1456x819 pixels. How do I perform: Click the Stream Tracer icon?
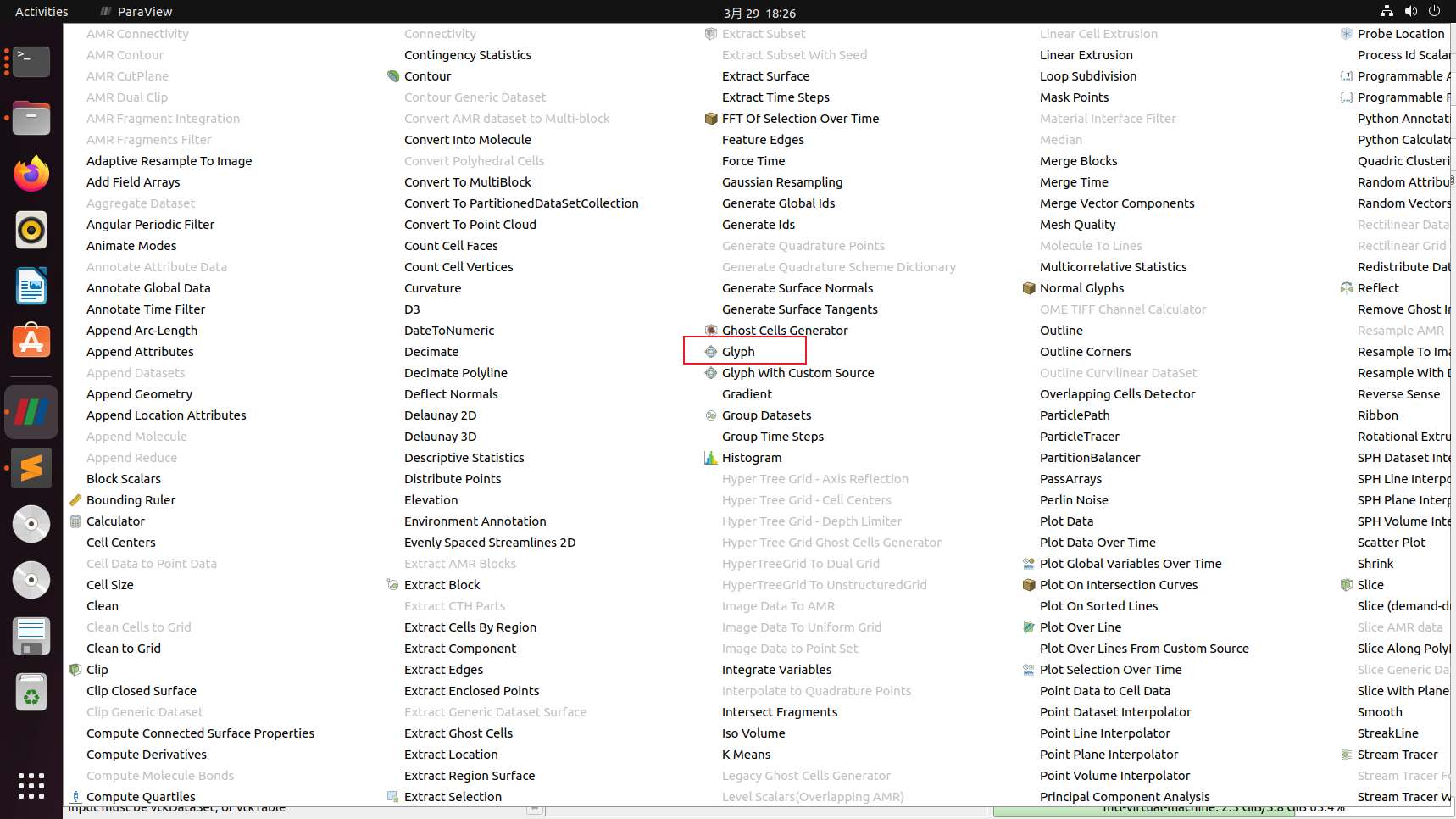(1347, 755)
